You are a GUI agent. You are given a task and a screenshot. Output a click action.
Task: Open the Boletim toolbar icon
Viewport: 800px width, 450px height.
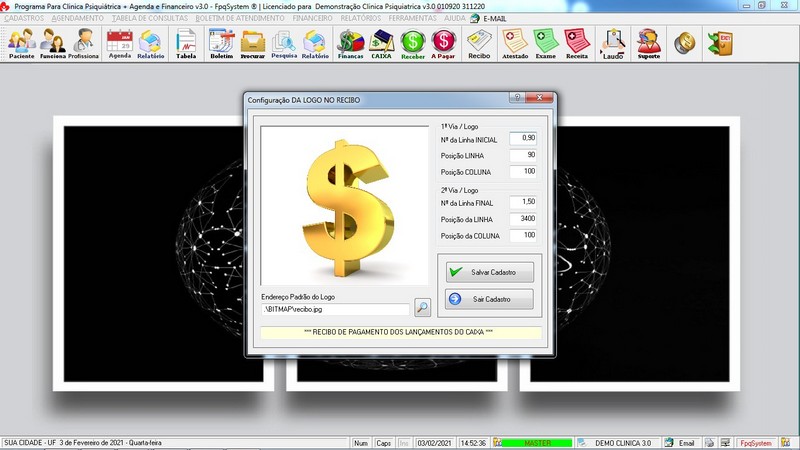(221, 44)
